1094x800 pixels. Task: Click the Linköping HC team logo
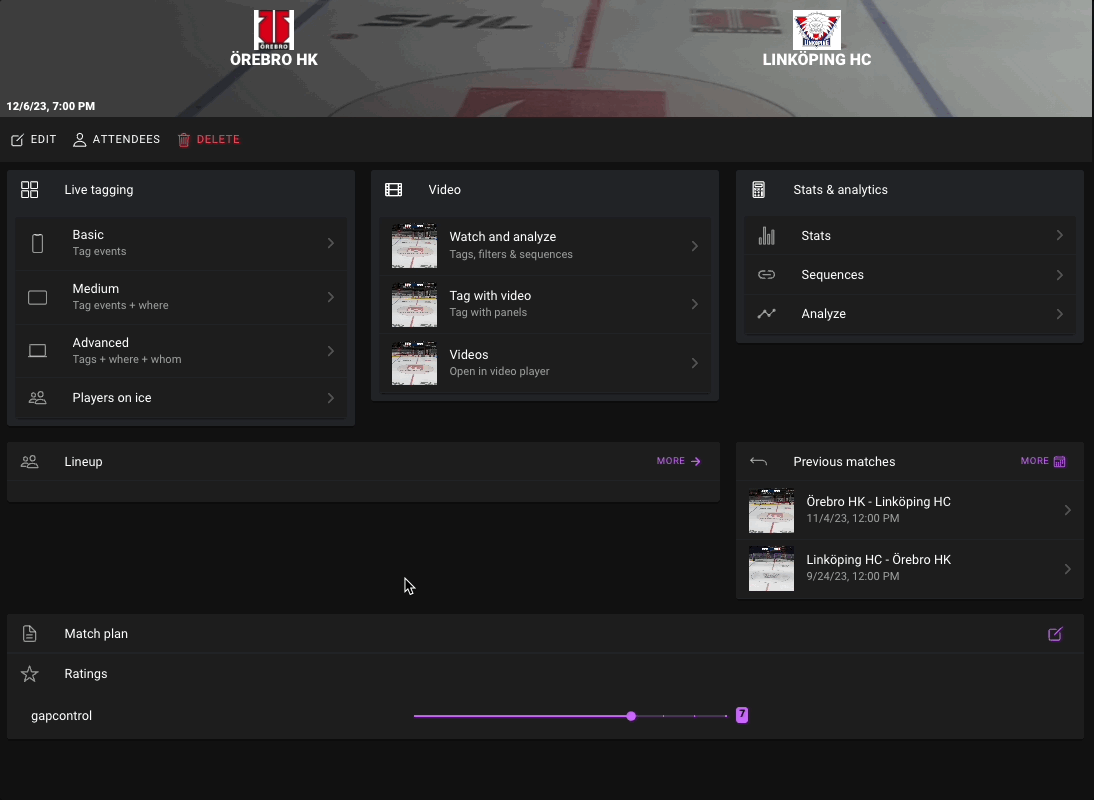[816, 30]
